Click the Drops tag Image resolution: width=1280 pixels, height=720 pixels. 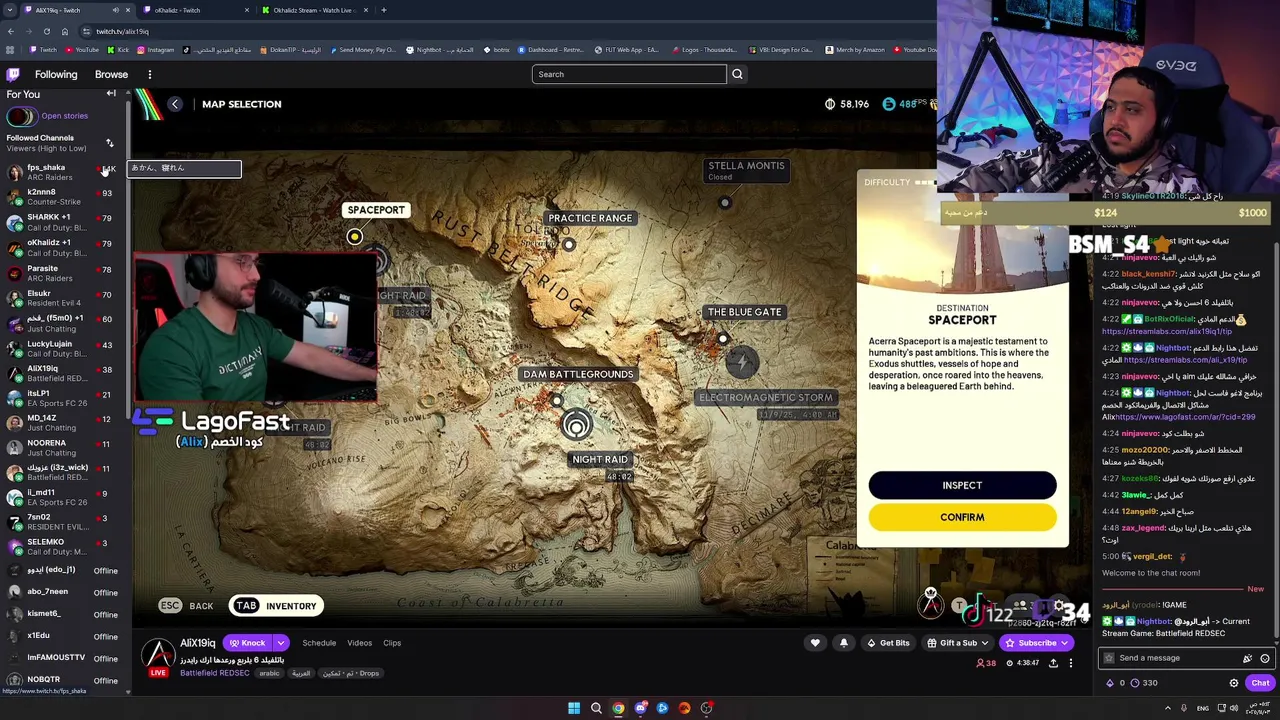(349, 674)
